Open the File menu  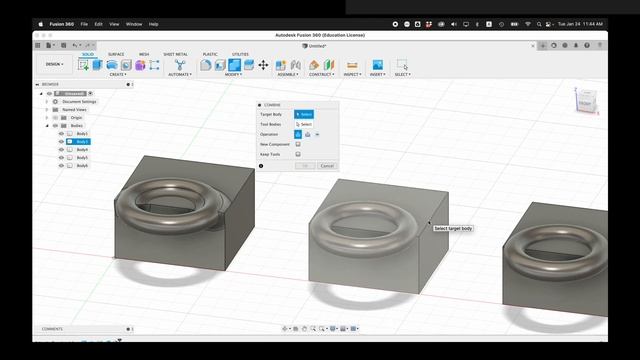pos(84,24)
